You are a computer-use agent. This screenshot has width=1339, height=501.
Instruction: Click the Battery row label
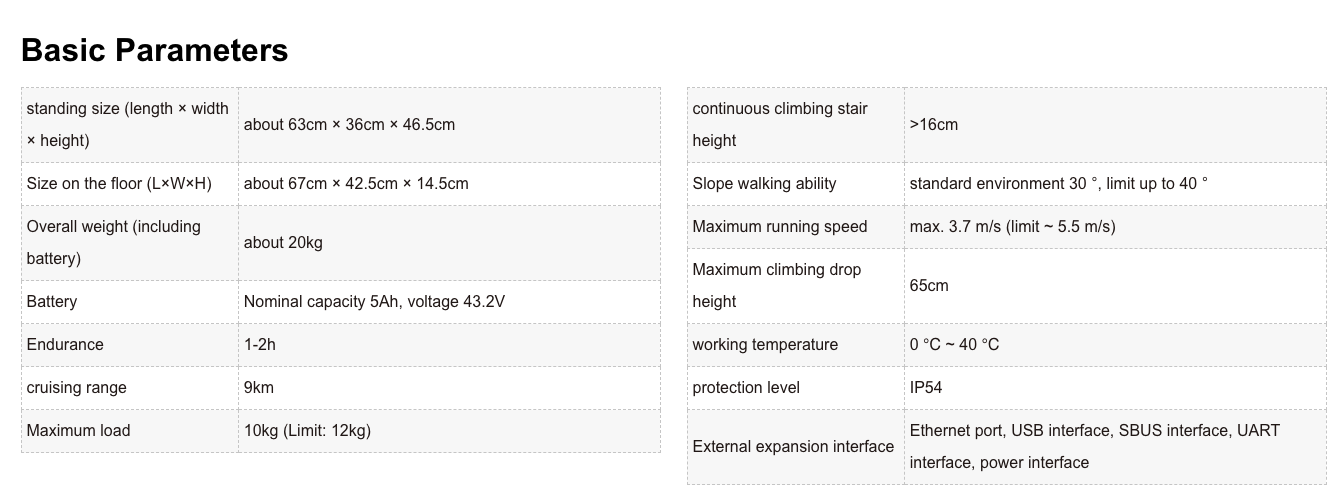pyautogui.click(x=52, y=302)
